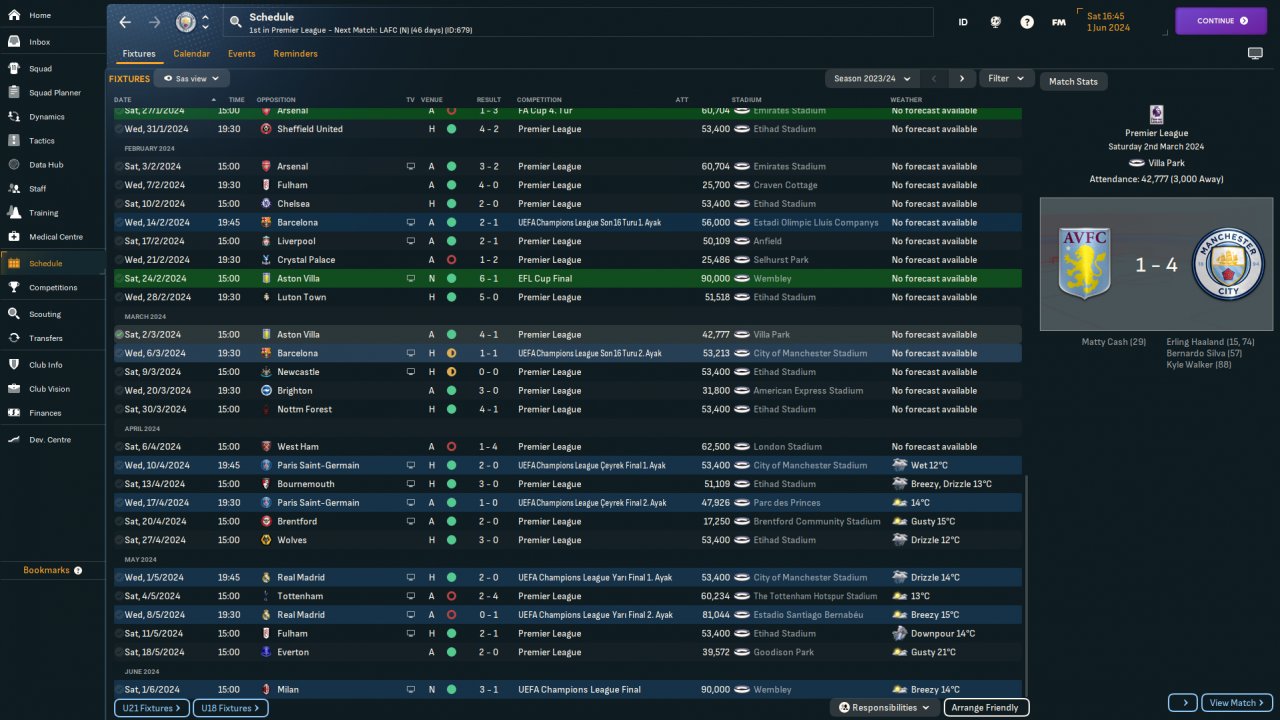
Task: Click the stadium icon beside Goodison Park
Action: pyautogui.click(x=742, y=652)
